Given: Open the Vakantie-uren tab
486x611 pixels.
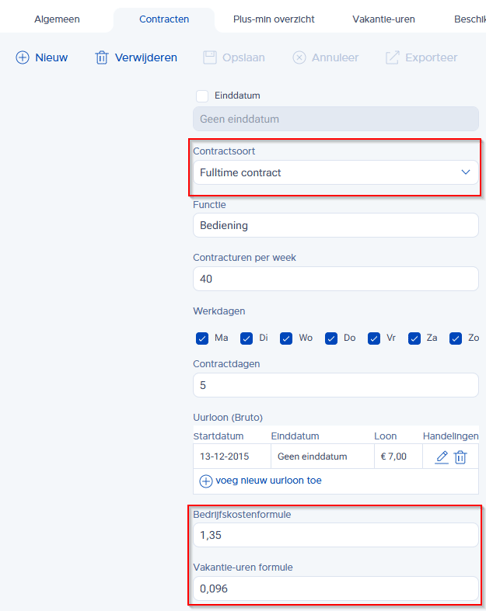Looking at the screenshot, I should click(x=383, y=19).
